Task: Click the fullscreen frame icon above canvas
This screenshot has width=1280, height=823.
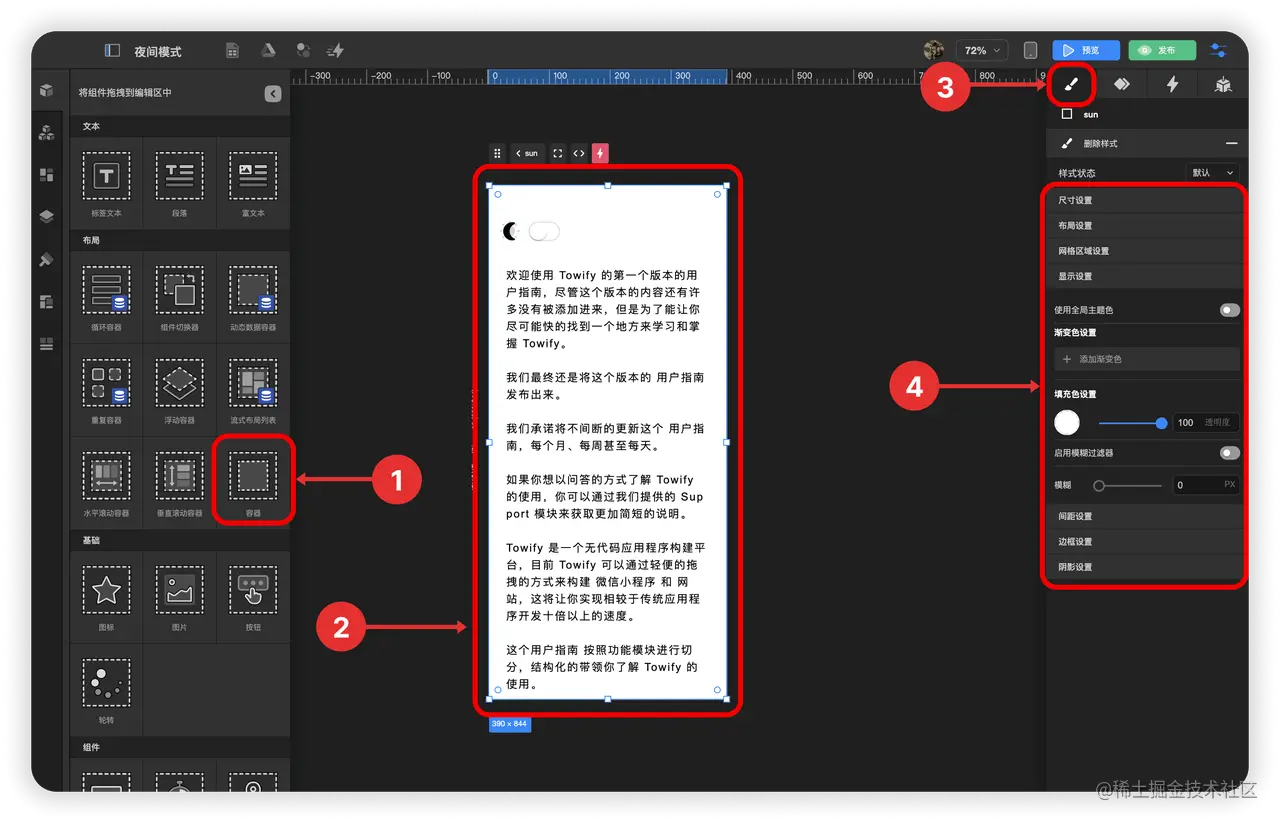Action: click(x=558, y=153)
